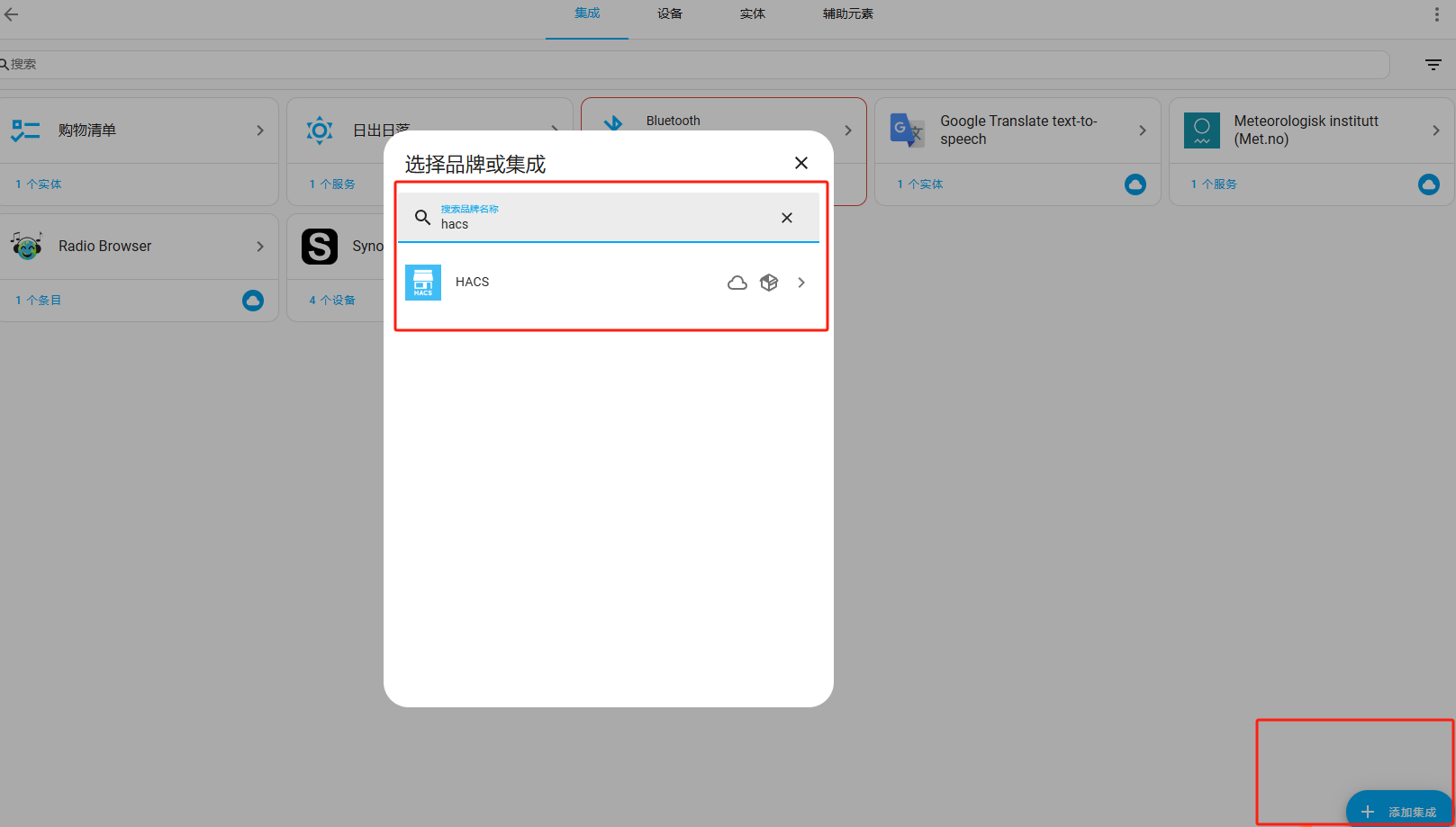Open the 1 个实体 link under 购物清单

pos(39,184)
